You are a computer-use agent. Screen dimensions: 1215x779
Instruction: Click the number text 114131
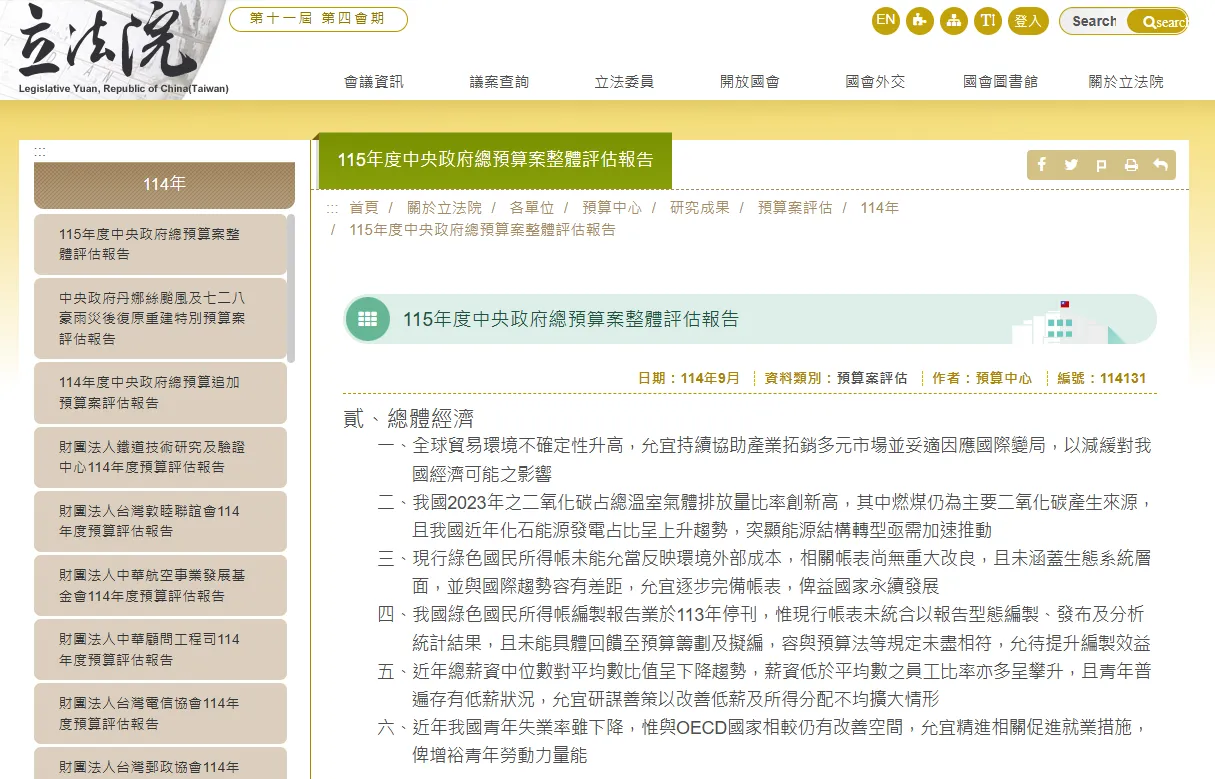click(x=1123, y=378)
